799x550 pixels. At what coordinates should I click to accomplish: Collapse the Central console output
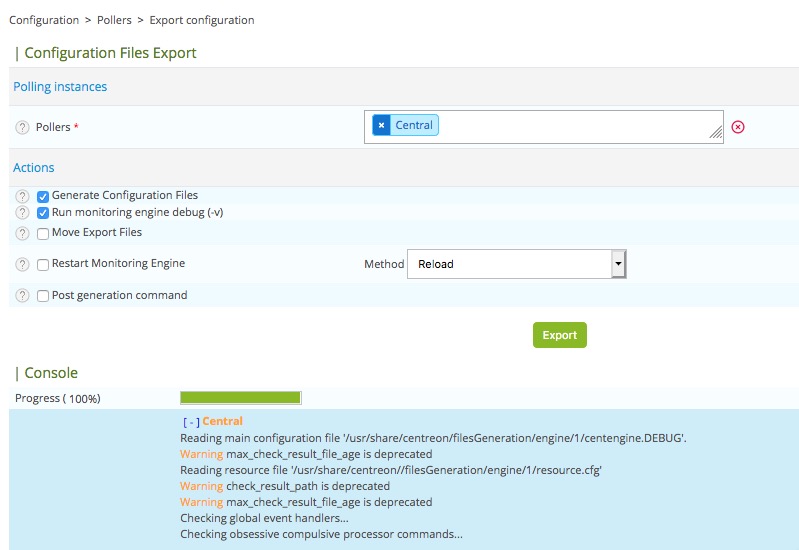pyautogui.click(x=191, y=422)
